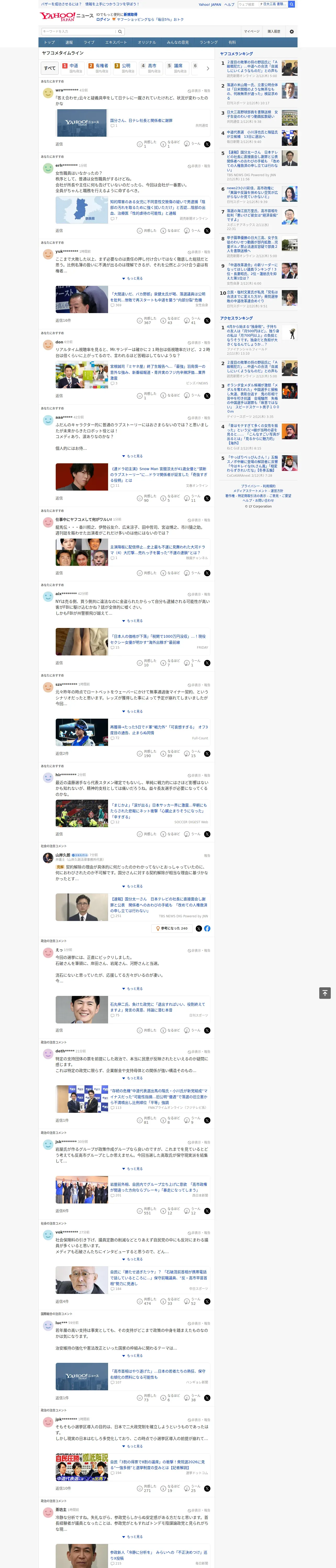Expand deth comment with もっと見る
336x1568 pixels.
(x=132, y=1078)
